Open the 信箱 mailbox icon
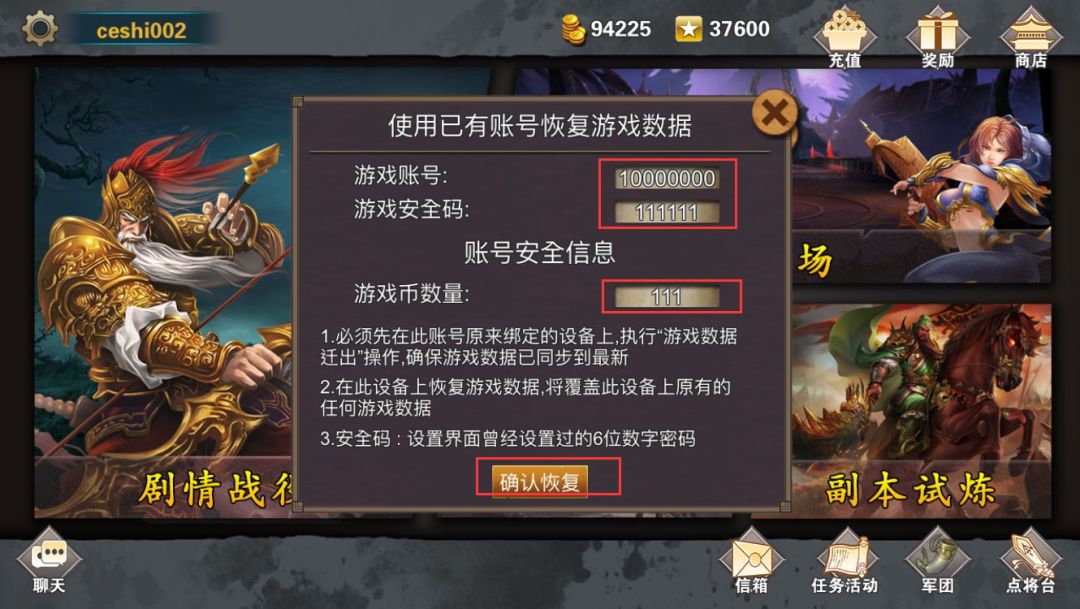 click(x=751, y=561)
